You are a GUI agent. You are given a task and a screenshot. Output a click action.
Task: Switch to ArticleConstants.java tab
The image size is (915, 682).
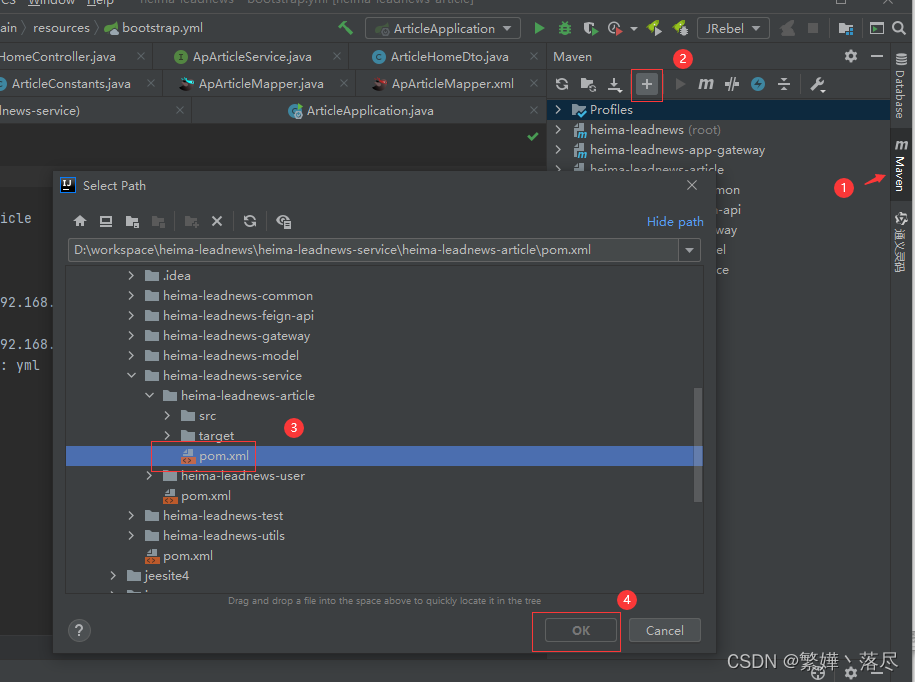tap(70, 83)
